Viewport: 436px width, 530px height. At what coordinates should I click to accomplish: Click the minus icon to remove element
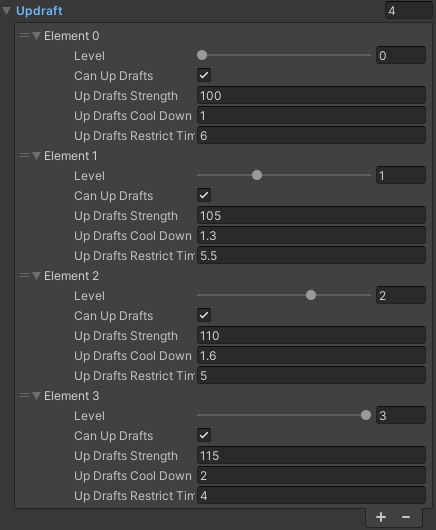click(406, 517)
